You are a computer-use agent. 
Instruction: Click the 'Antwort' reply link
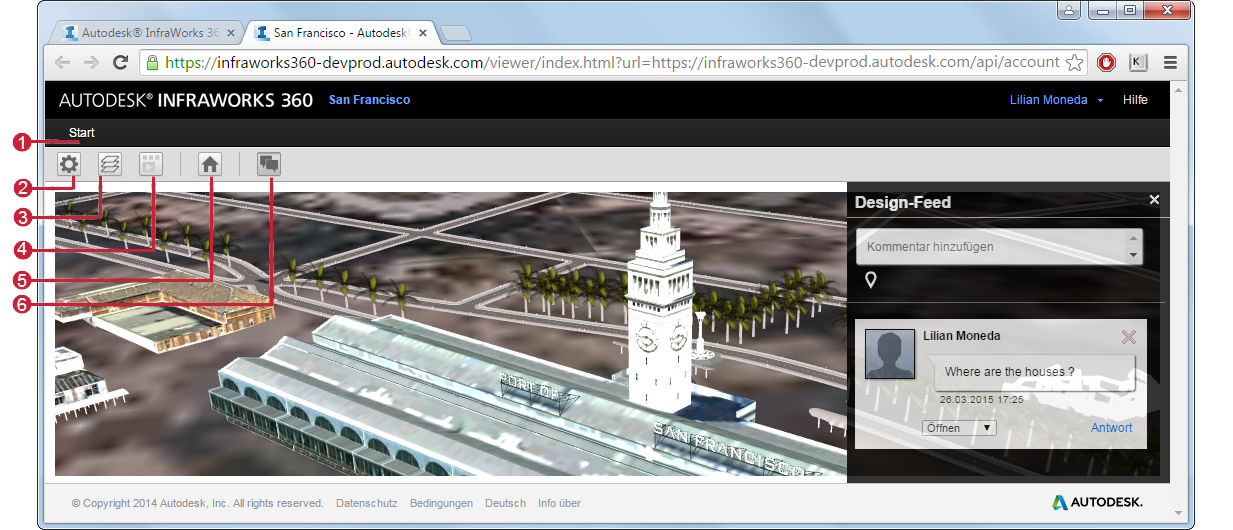click(1112, 428)
